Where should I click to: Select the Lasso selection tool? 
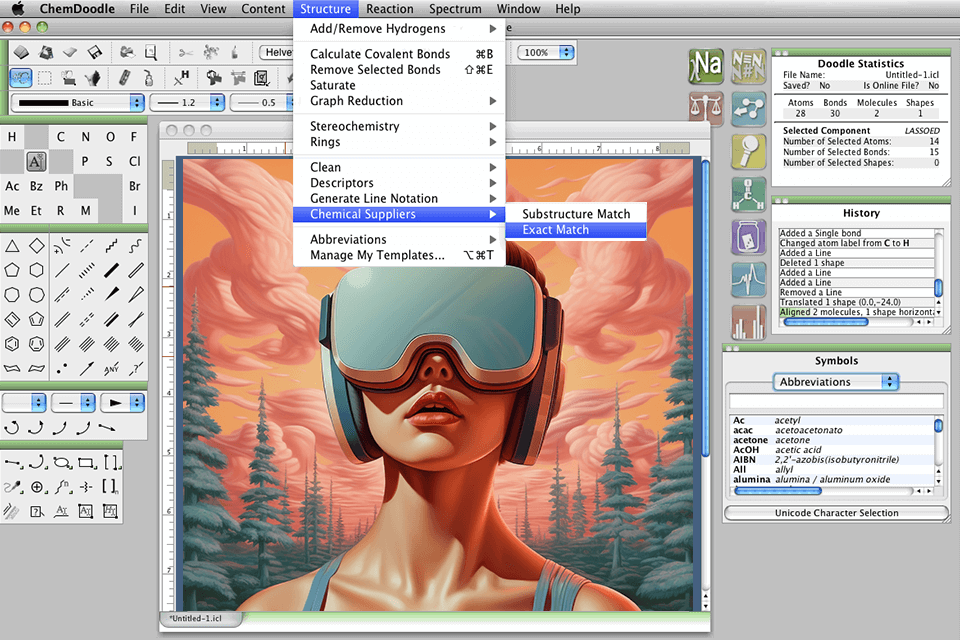(20, 77)
